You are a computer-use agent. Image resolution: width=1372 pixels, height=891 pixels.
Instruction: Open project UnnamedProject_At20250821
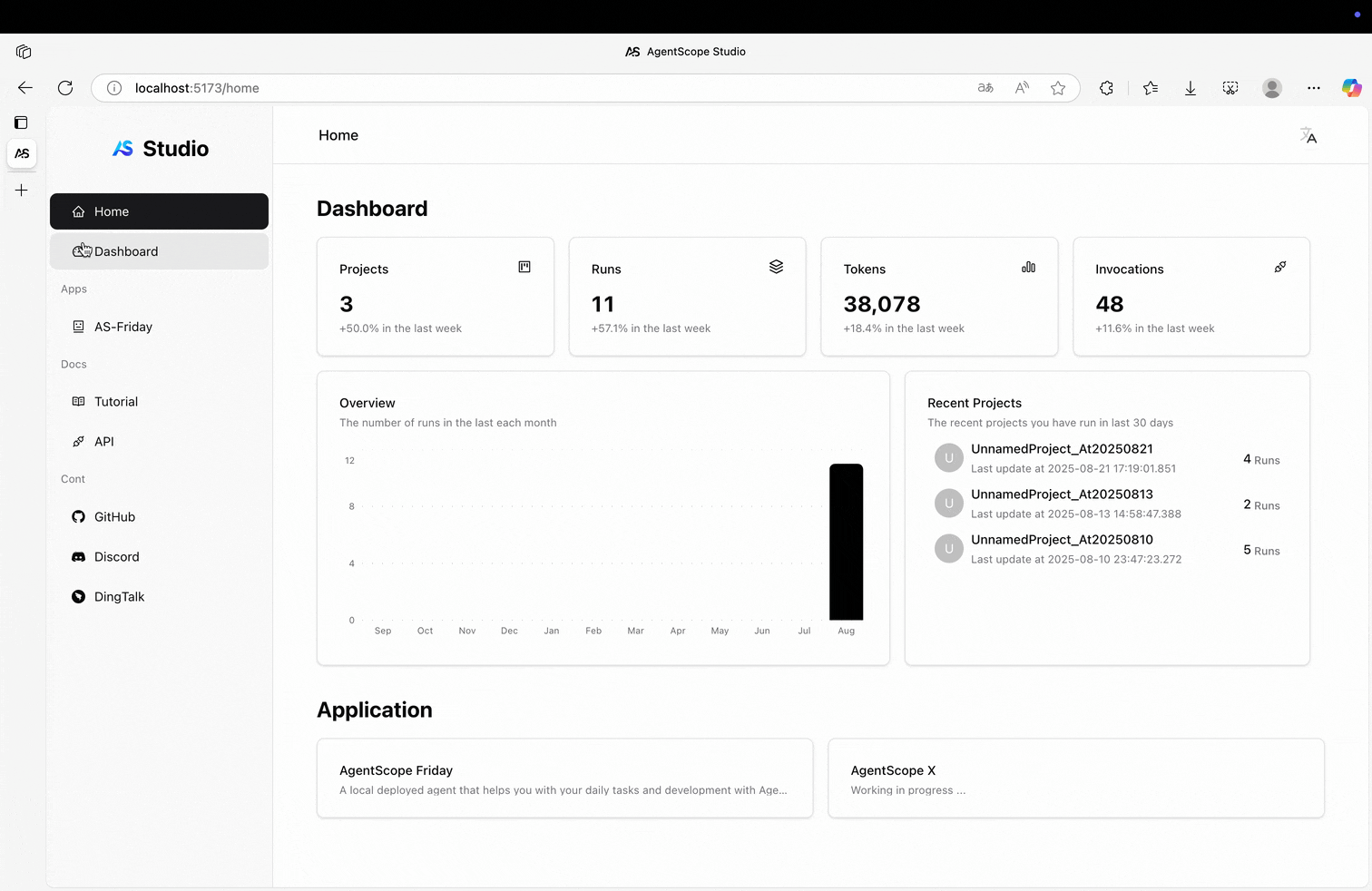pyautogui.click(x=1107, y=458)
